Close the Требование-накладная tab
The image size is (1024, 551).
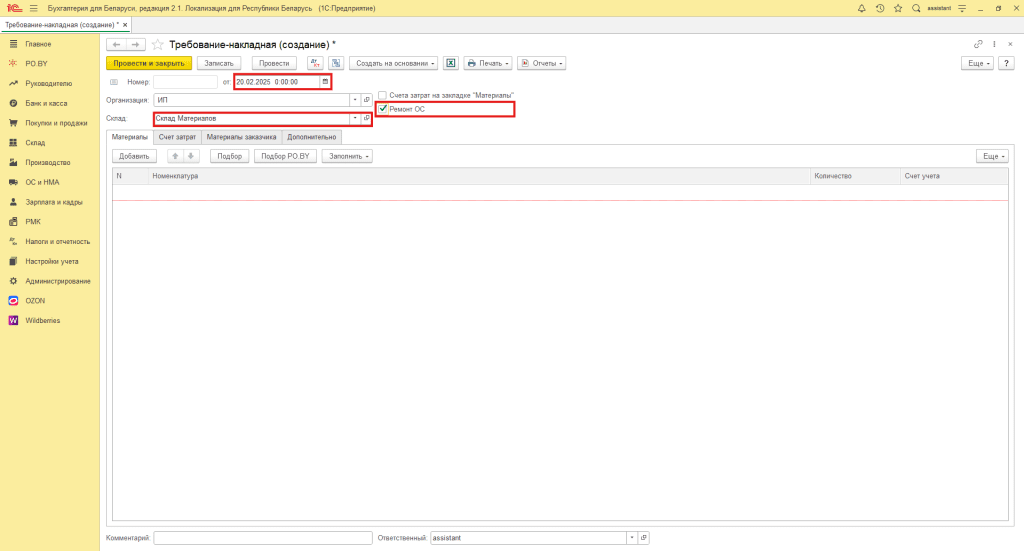coord(125,25)
